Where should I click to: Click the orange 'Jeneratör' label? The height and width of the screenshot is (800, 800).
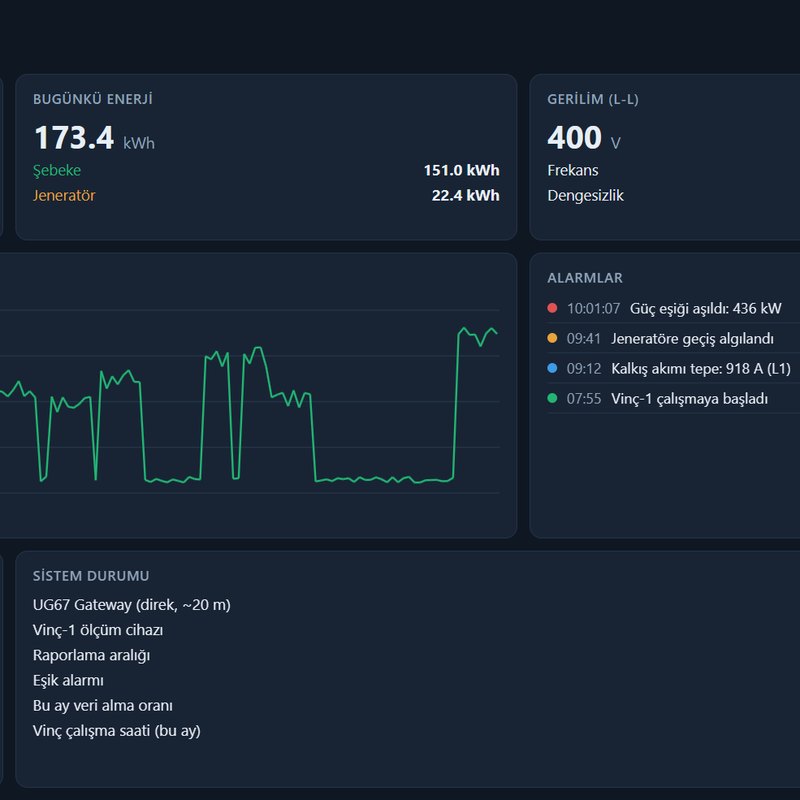pyautogui.click(x=64, y=195)
